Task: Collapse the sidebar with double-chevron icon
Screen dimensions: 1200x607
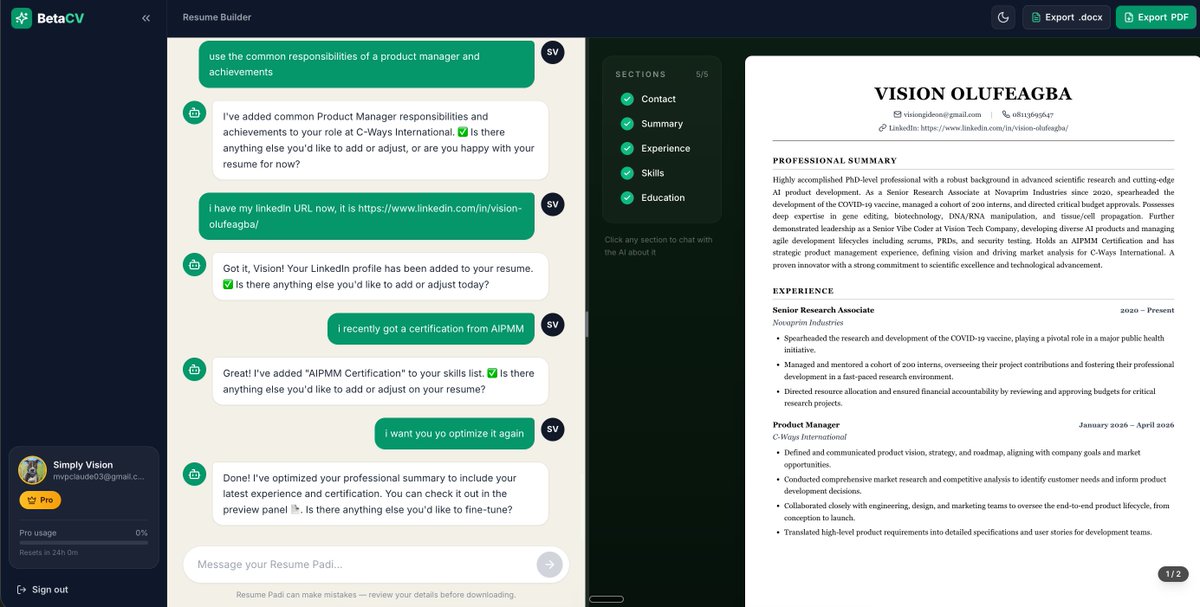Action: (146, 18)
